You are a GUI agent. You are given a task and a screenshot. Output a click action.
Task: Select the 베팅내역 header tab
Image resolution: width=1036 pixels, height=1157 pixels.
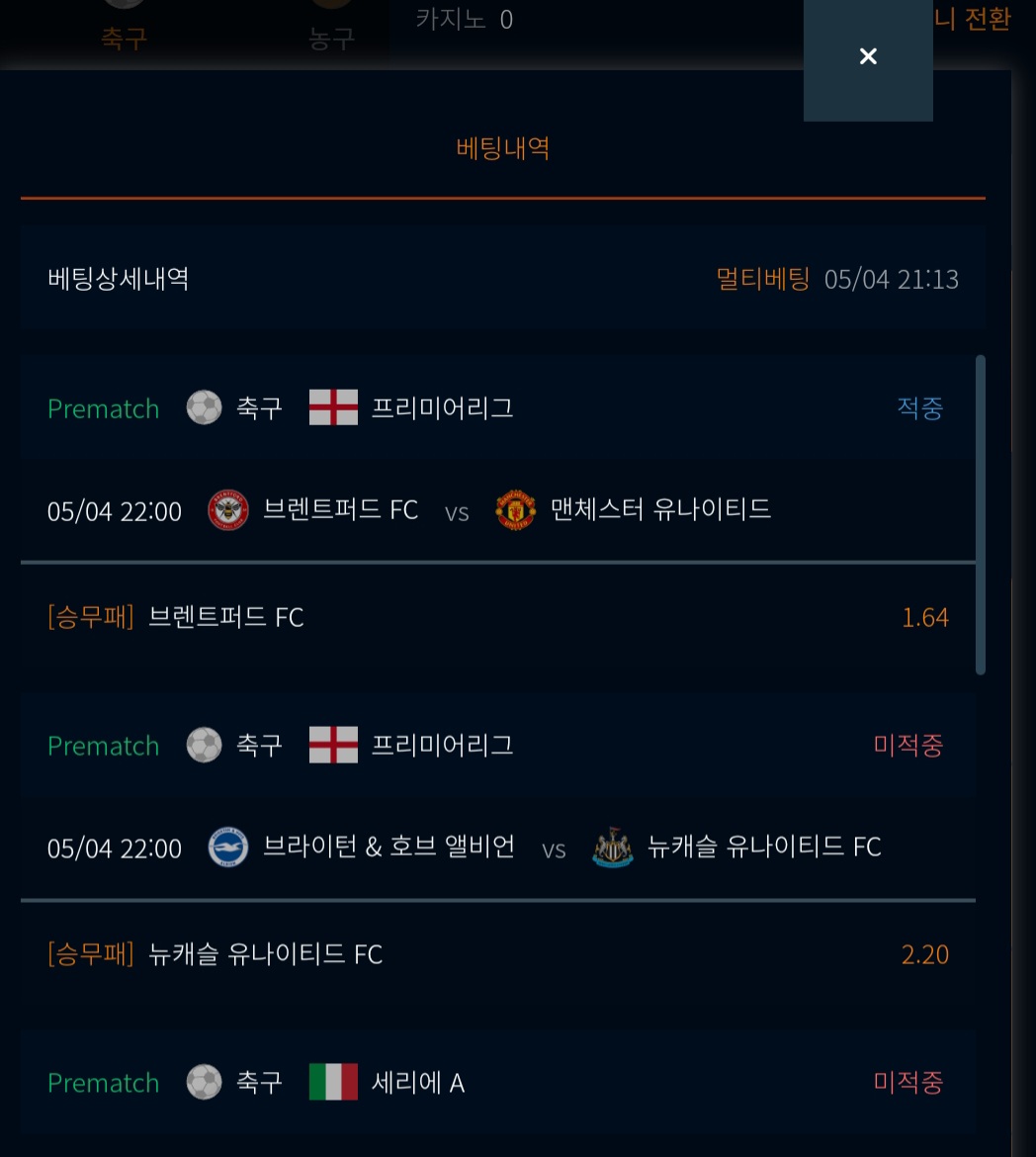[502, 148]
